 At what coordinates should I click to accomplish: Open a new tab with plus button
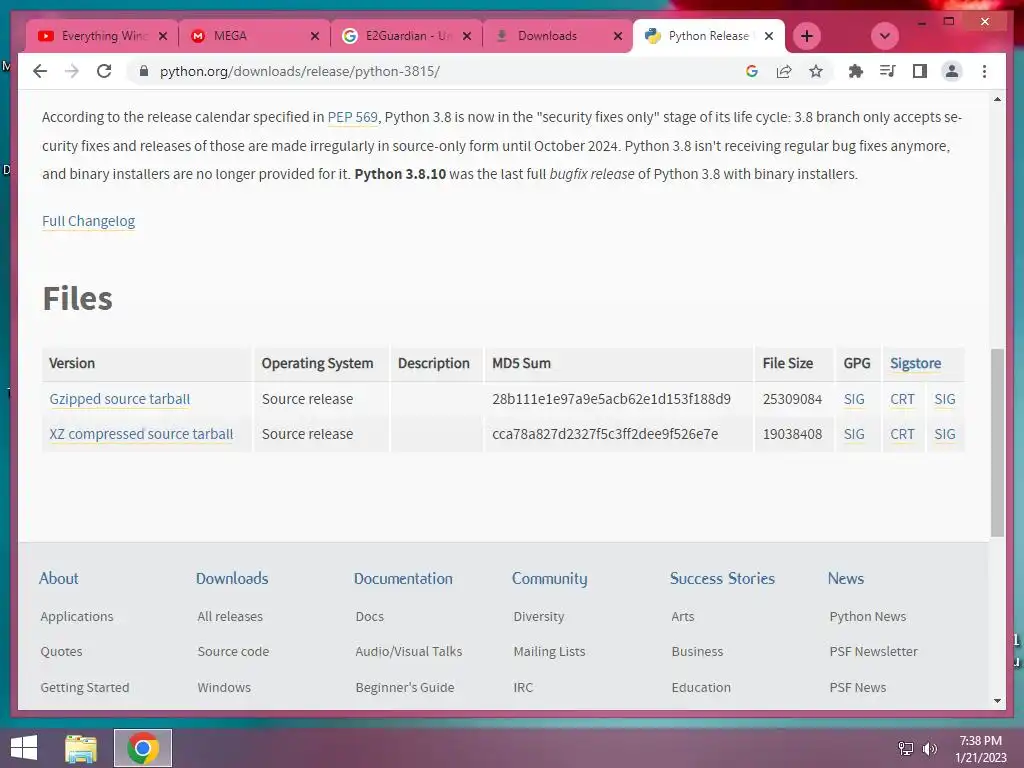(x=807, y=36)
